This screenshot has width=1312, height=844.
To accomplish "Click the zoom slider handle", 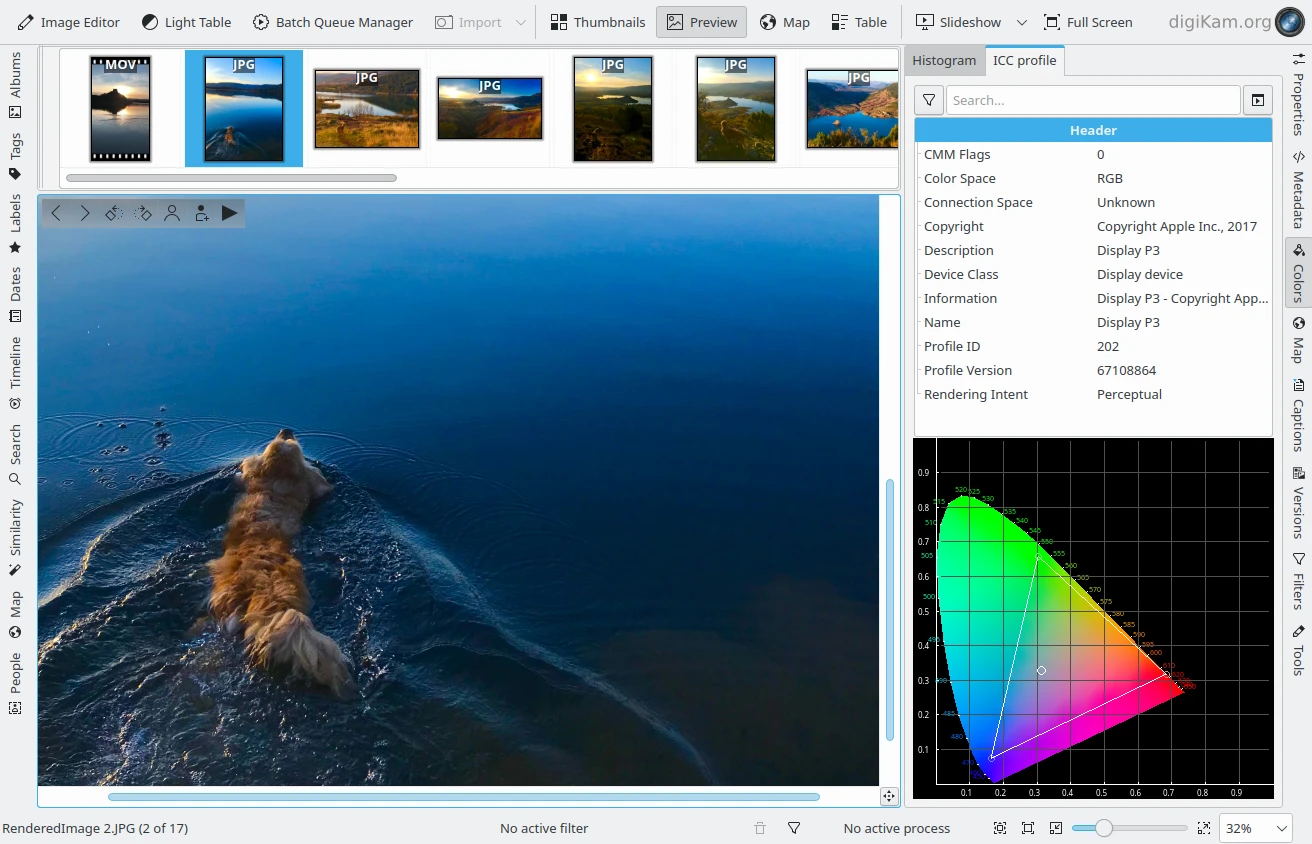I will coord(1103,828).
